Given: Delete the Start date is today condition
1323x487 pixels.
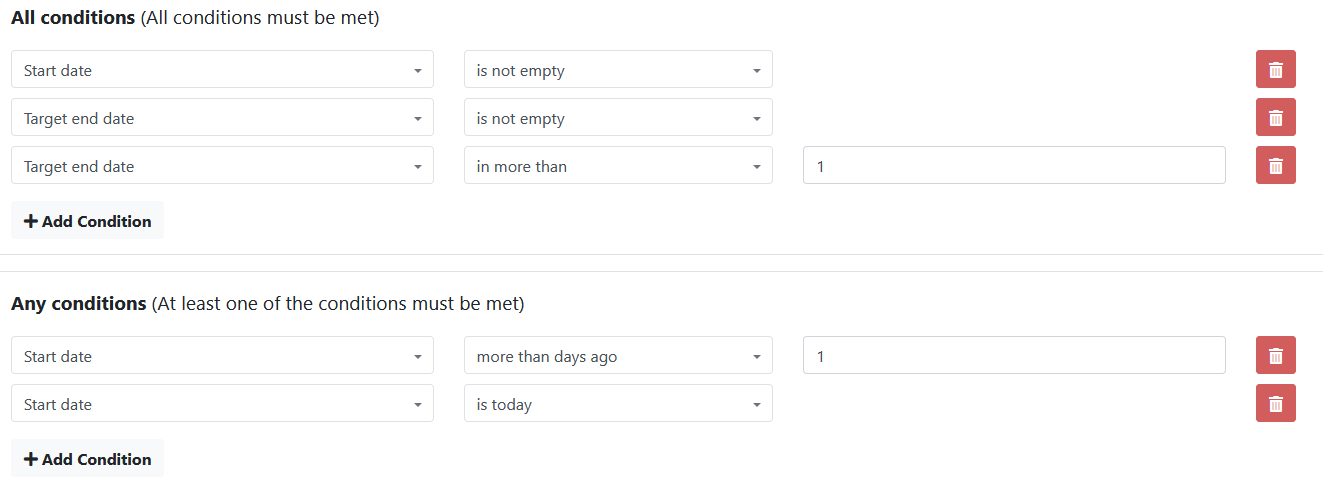Looking at the screenshot, I should [1275, 404].
